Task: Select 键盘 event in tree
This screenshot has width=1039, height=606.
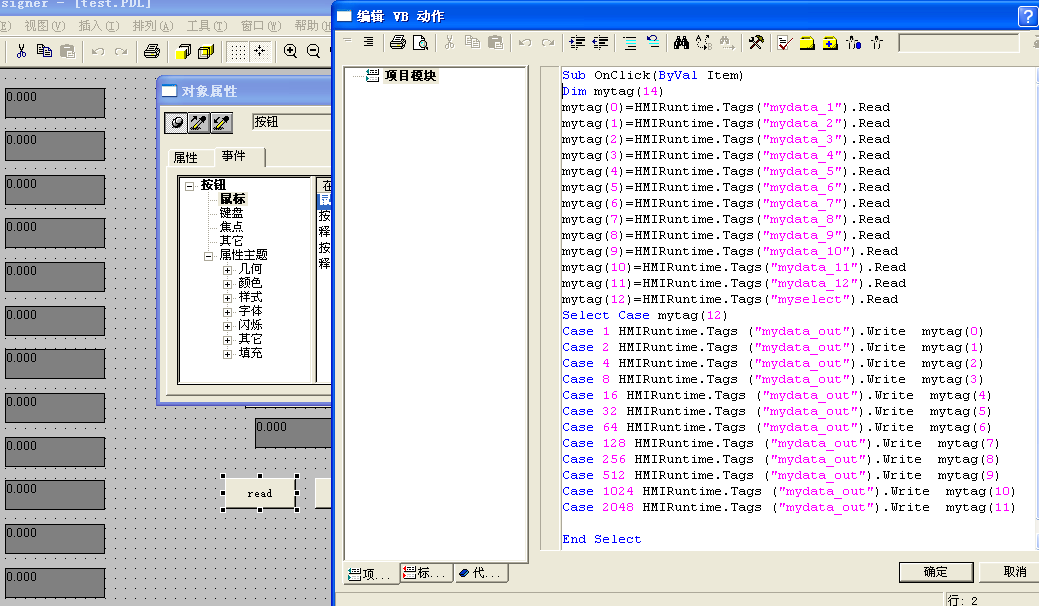Action: pos(231,213)
